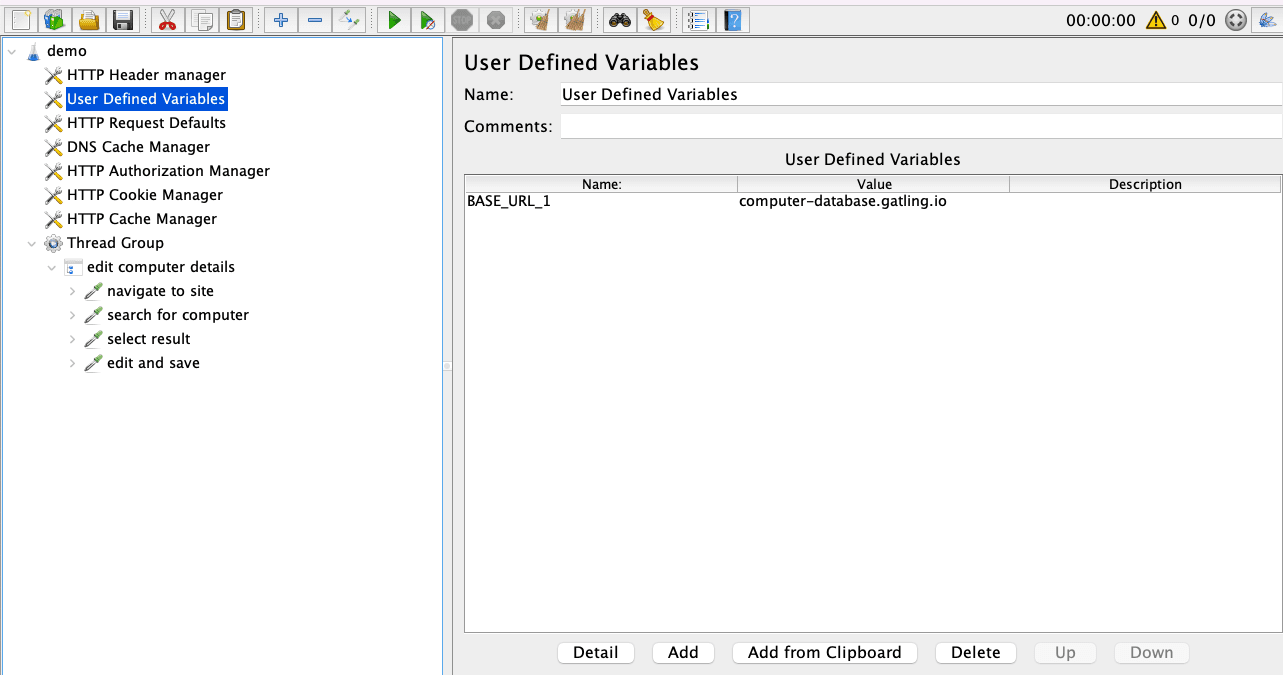The height and width of the screenshot is (675, 1283).
Task: Cut the selected element with scissors icon
Action: [167, 19]
